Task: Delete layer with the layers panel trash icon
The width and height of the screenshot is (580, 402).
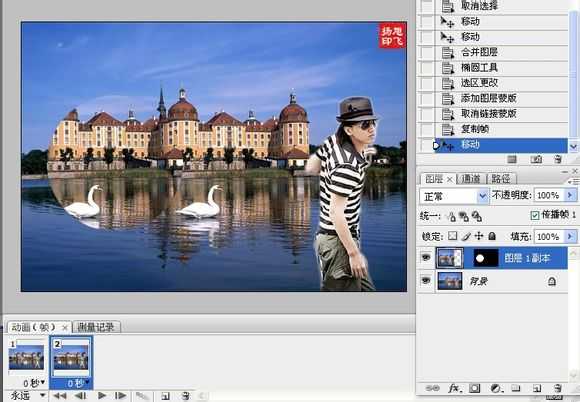Action: coord(557,388)
